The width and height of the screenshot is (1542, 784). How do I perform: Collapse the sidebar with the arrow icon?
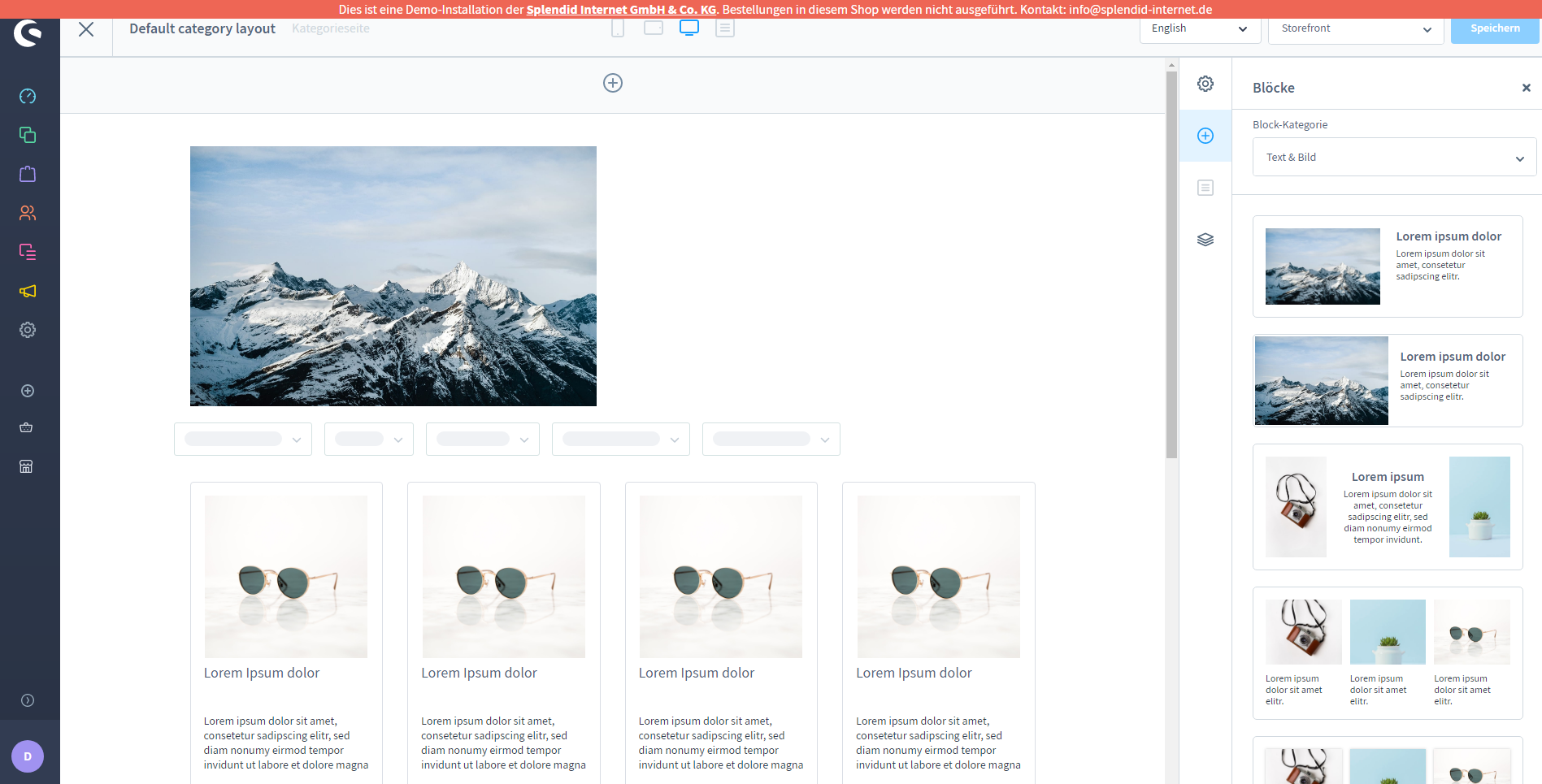tap(28, 700)
